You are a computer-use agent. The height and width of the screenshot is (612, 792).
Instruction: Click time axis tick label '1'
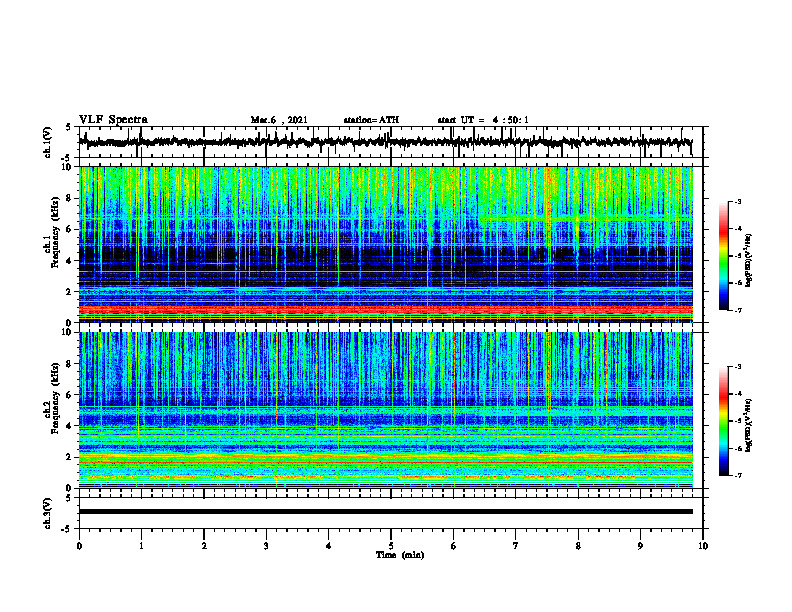pyautogui.click(x=141, y=545)
